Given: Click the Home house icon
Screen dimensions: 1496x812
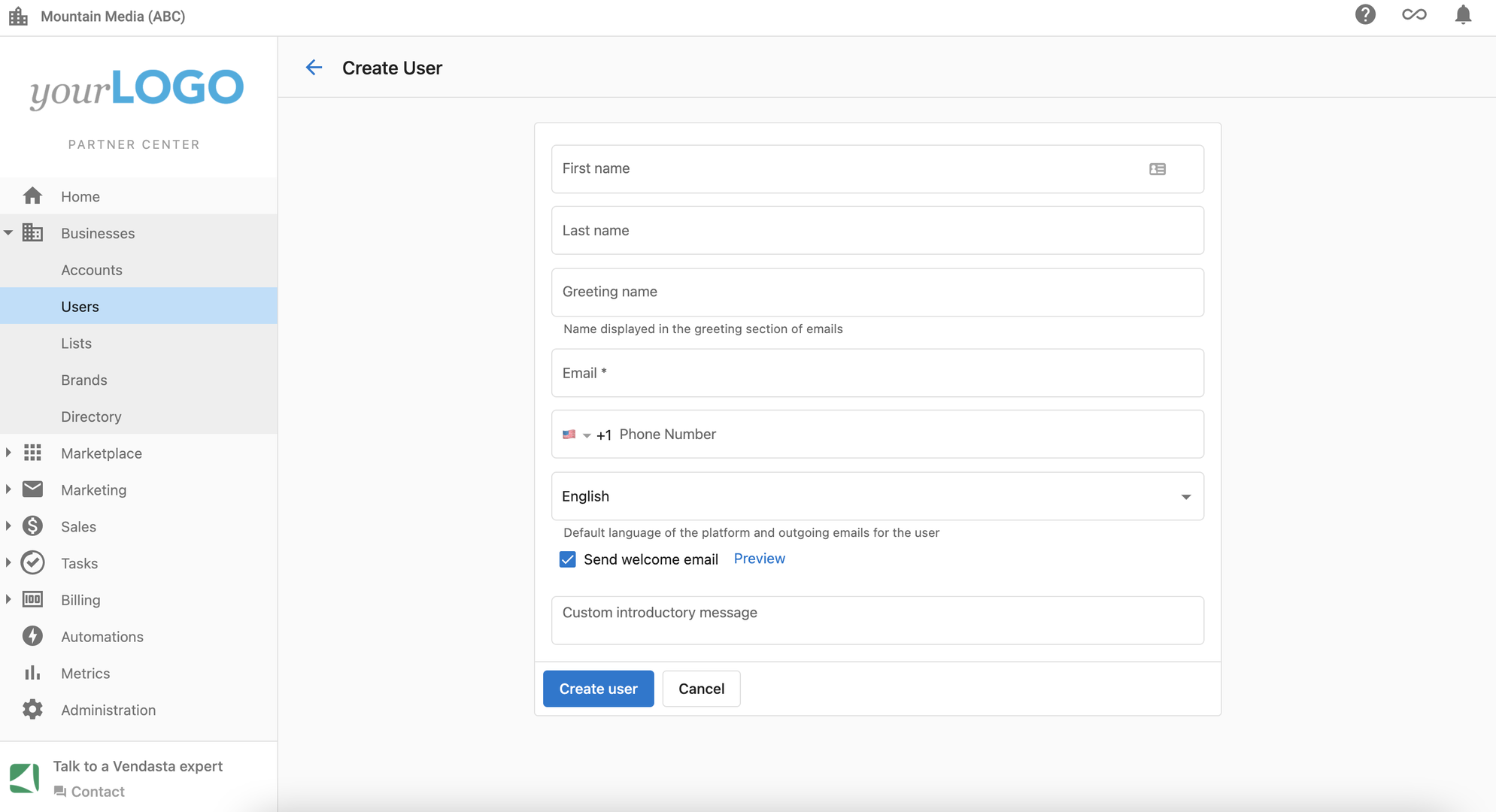Looking at the screenshot, I should pyautogui.click(x=32, y=196).
